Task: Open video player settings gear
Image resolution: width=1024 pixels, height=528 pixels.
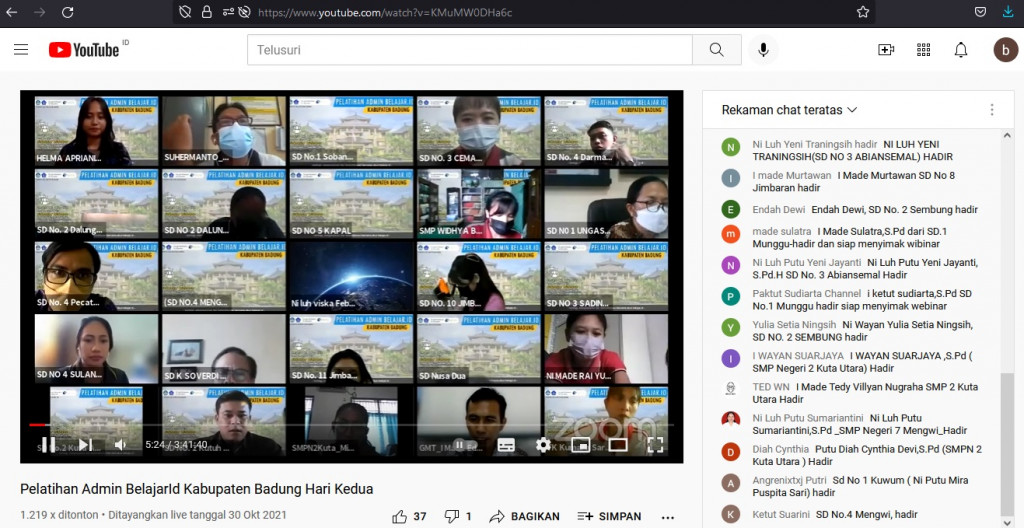Action: [543, 445]
